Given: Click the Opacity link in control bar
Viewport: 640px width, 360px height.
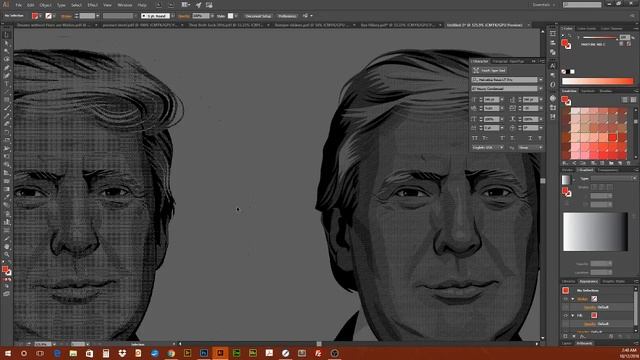Looking at the screenshot, I should click(x=183, y=16).
